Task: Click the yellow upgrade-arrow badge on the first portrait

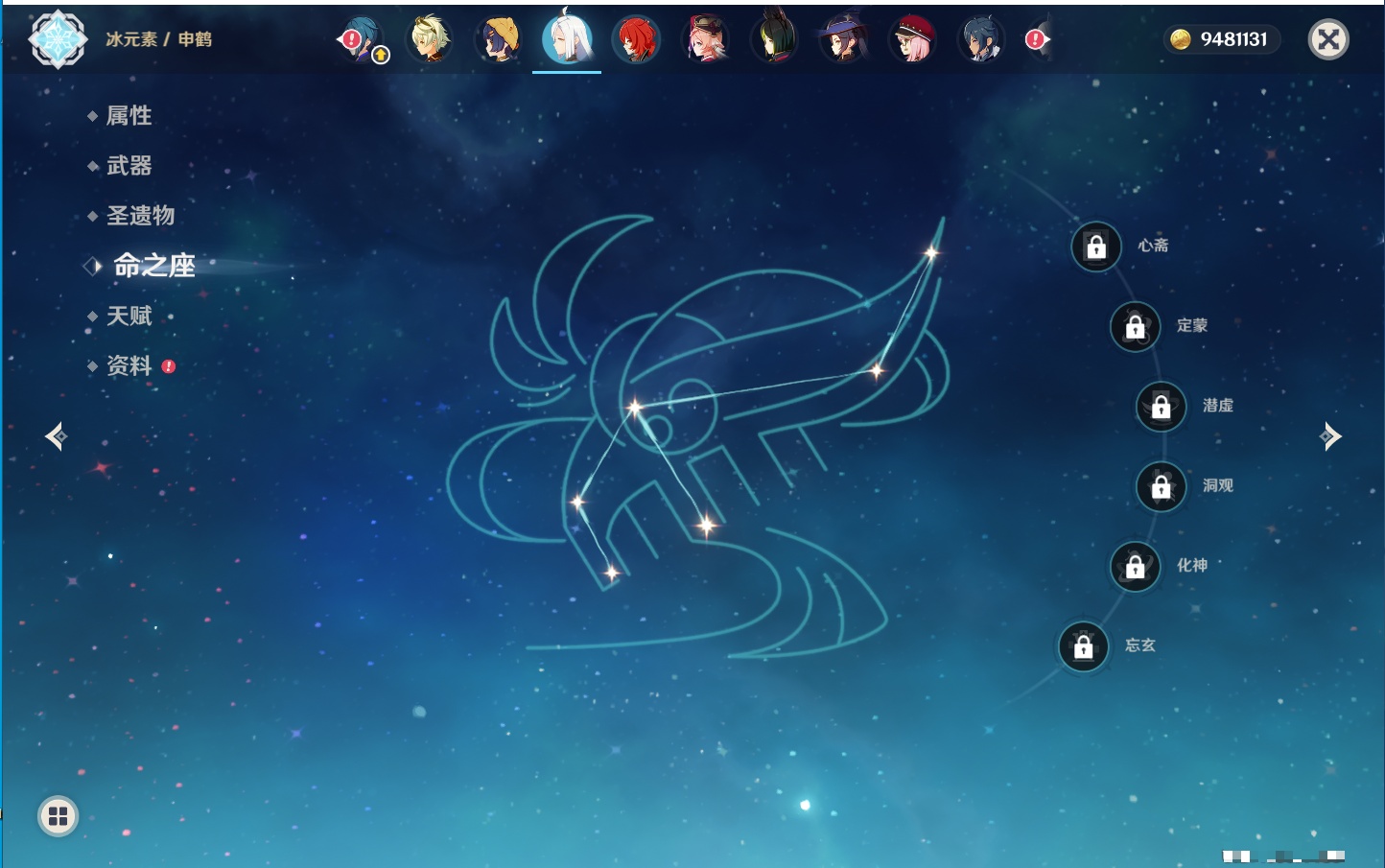Action: click(x=381, y=56)
